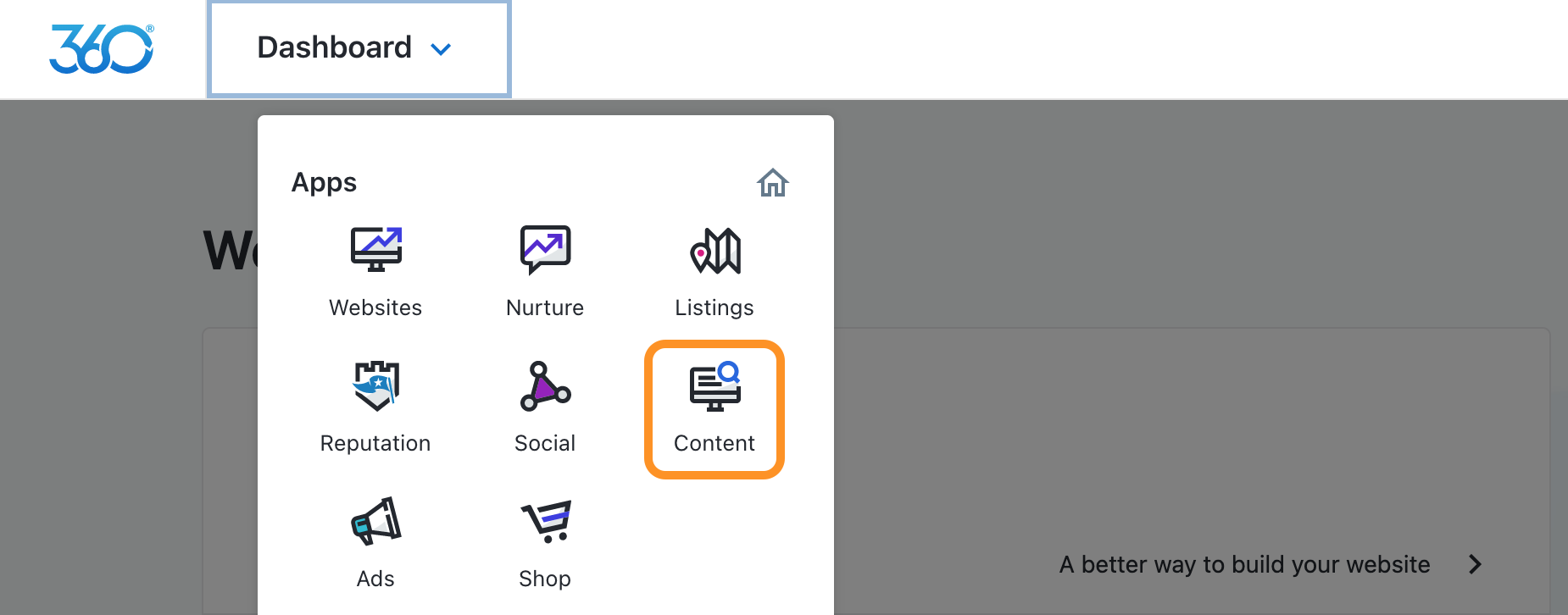Click the 360 logo
This screenshot has height=615, width=1568.
(x=101, y=48)
